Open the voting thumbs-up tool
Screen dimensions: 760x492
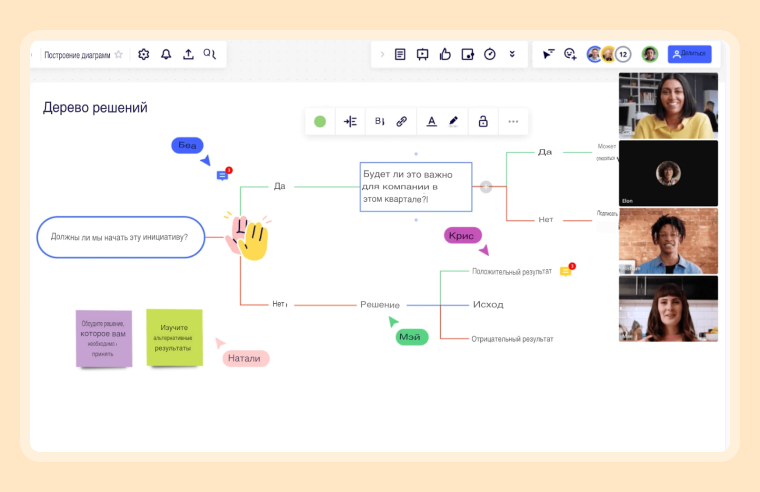pos(445,54)
